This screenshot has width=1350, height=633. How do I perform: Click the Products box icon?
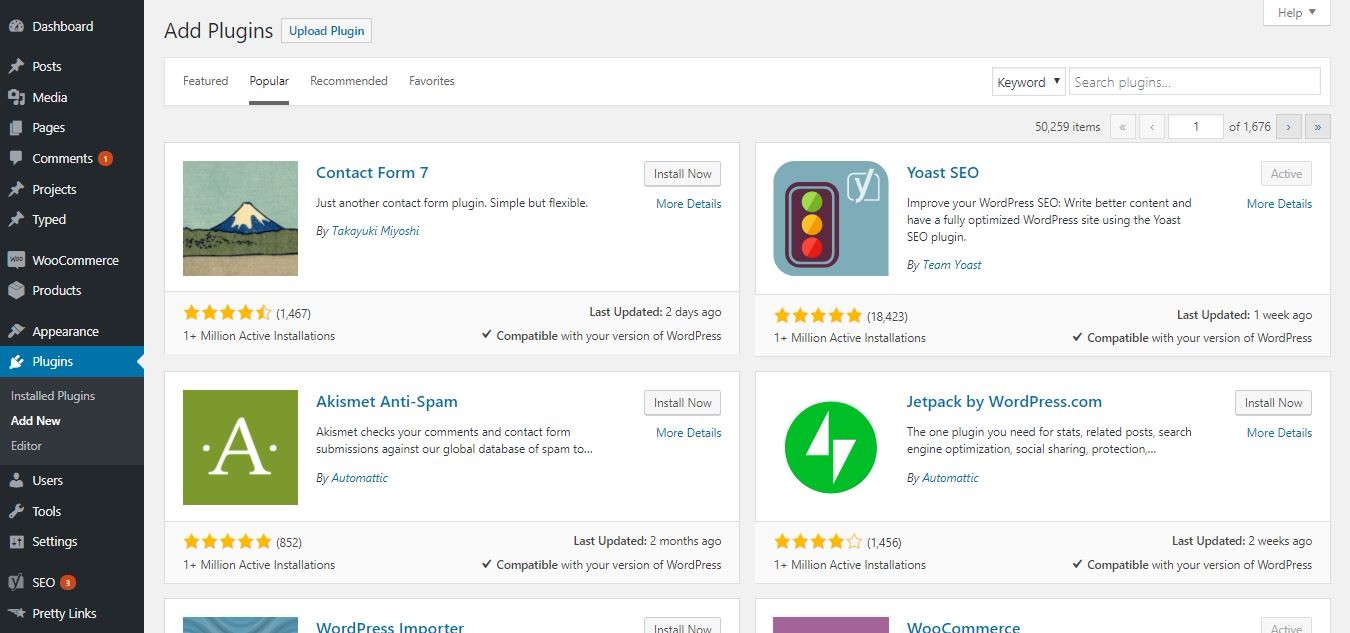point(16,290)
